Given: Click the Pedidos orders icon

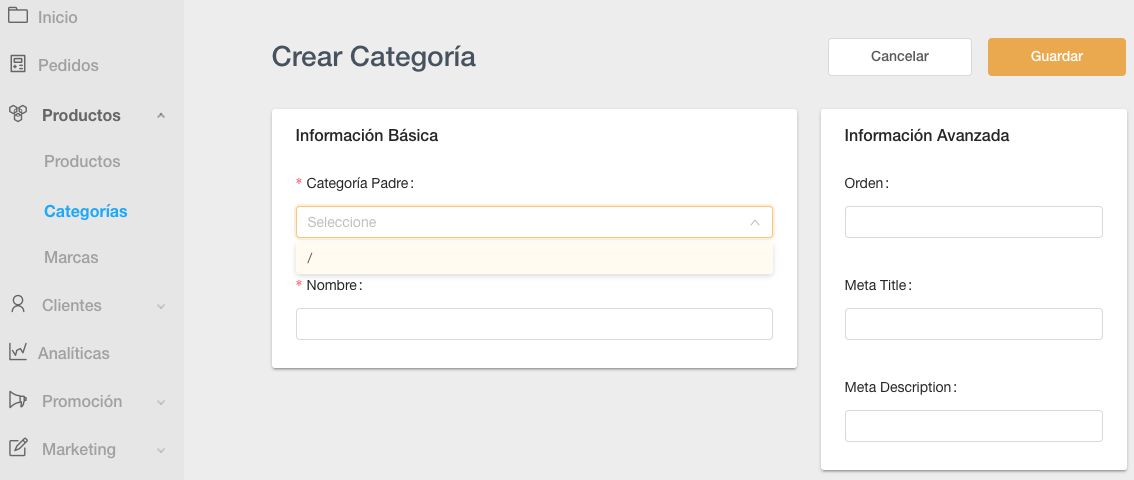Looking at the screenshot, I should (17, 64).
